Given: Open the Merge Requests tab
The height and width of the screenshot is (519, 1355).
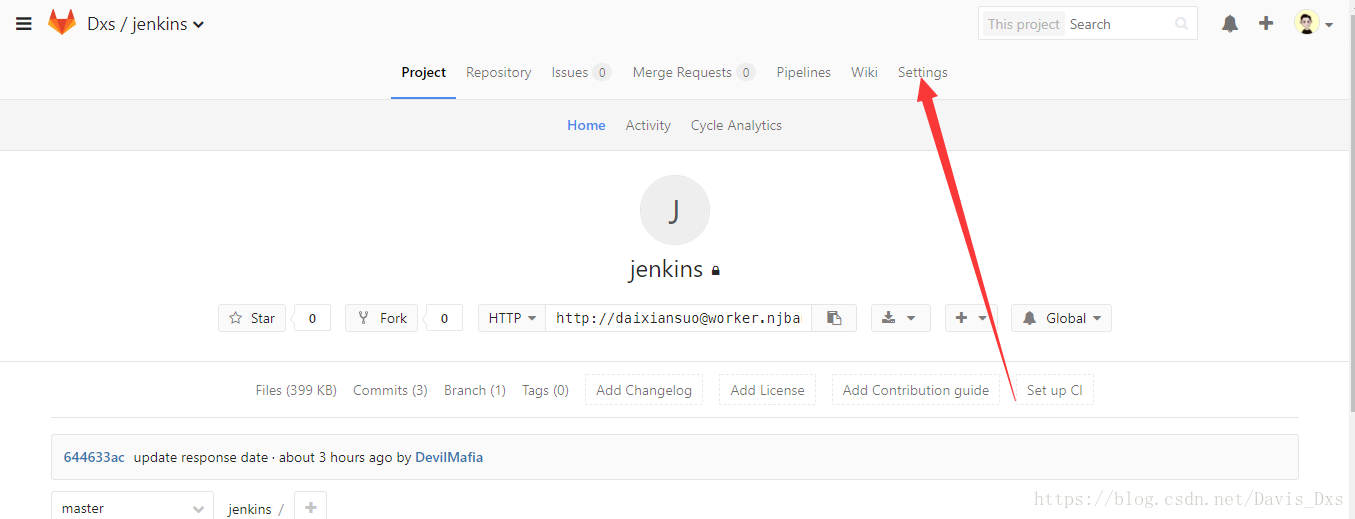Looking at the screenshot, I should pos(693,72).
